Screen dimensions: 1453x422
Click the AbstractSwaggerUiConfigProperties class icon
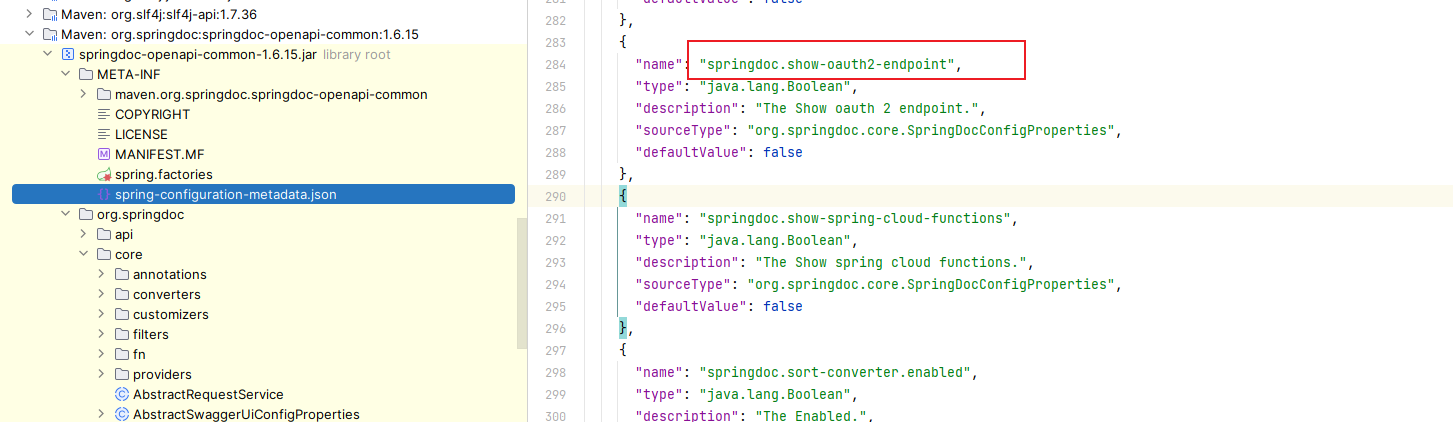point(122,414)
